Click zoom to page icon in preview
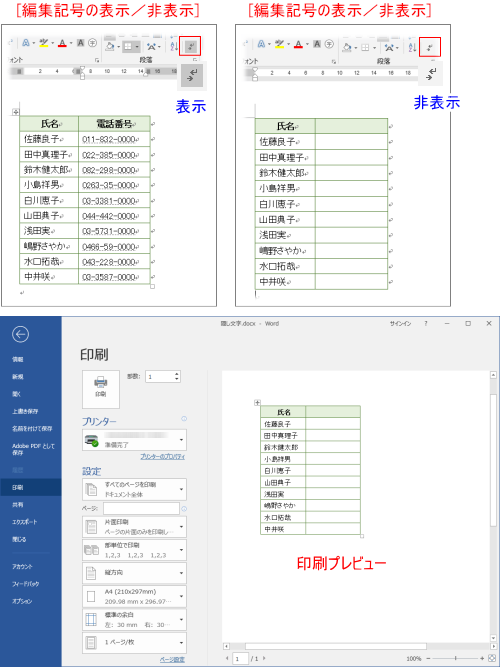The height and width of the screenshot is (667, 500). (491, 658)
